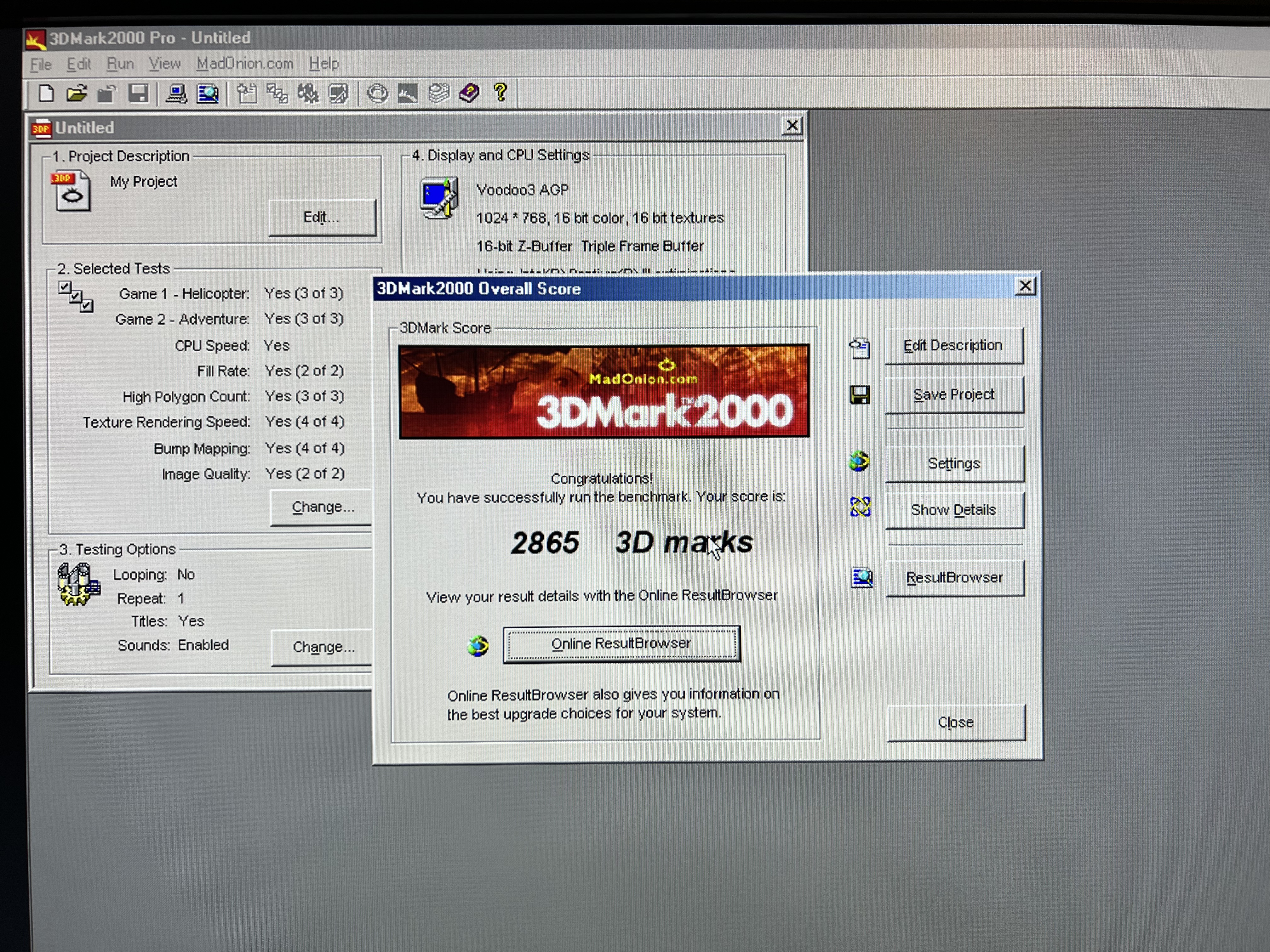Open the File menu
This screenshot has height=952, width=1270.
(41, 64)
